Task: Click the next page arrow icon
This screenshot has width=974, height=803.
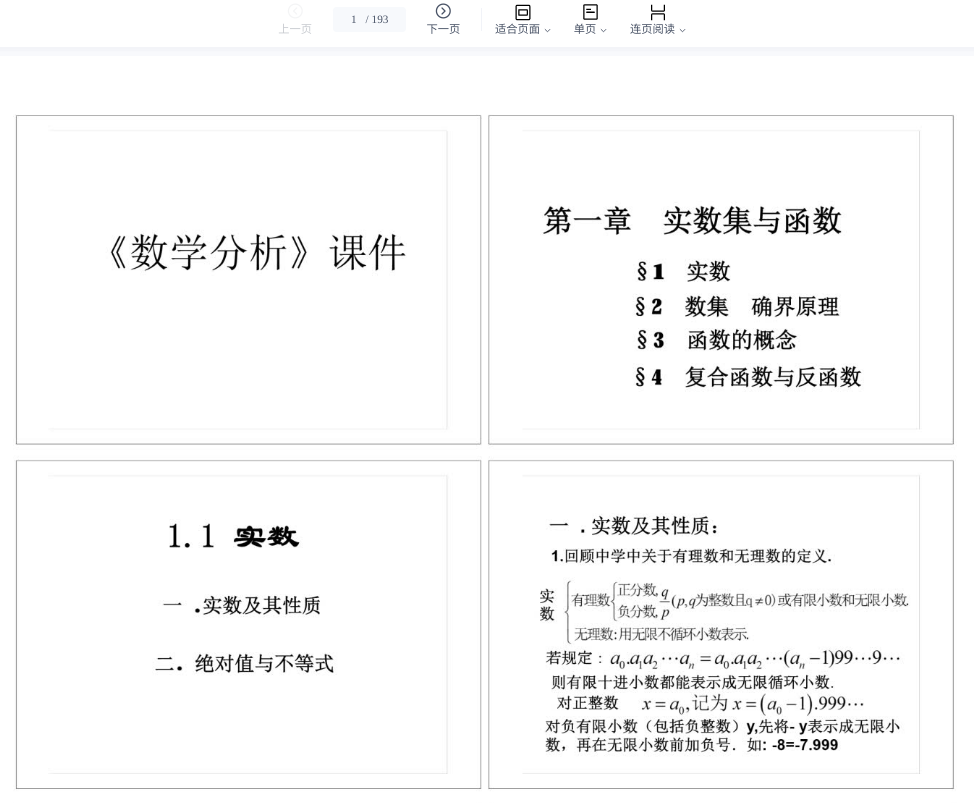Action: [443, 11]
